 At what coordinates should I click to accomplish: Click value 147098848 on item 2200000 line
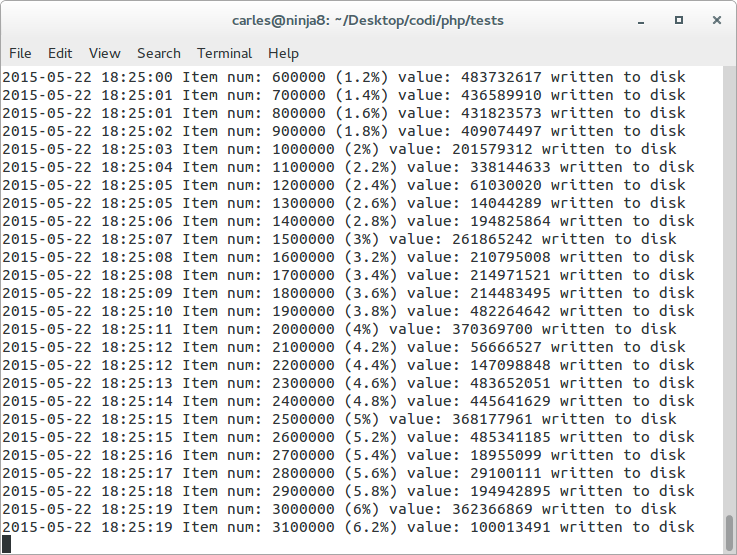tap(510, 365)
